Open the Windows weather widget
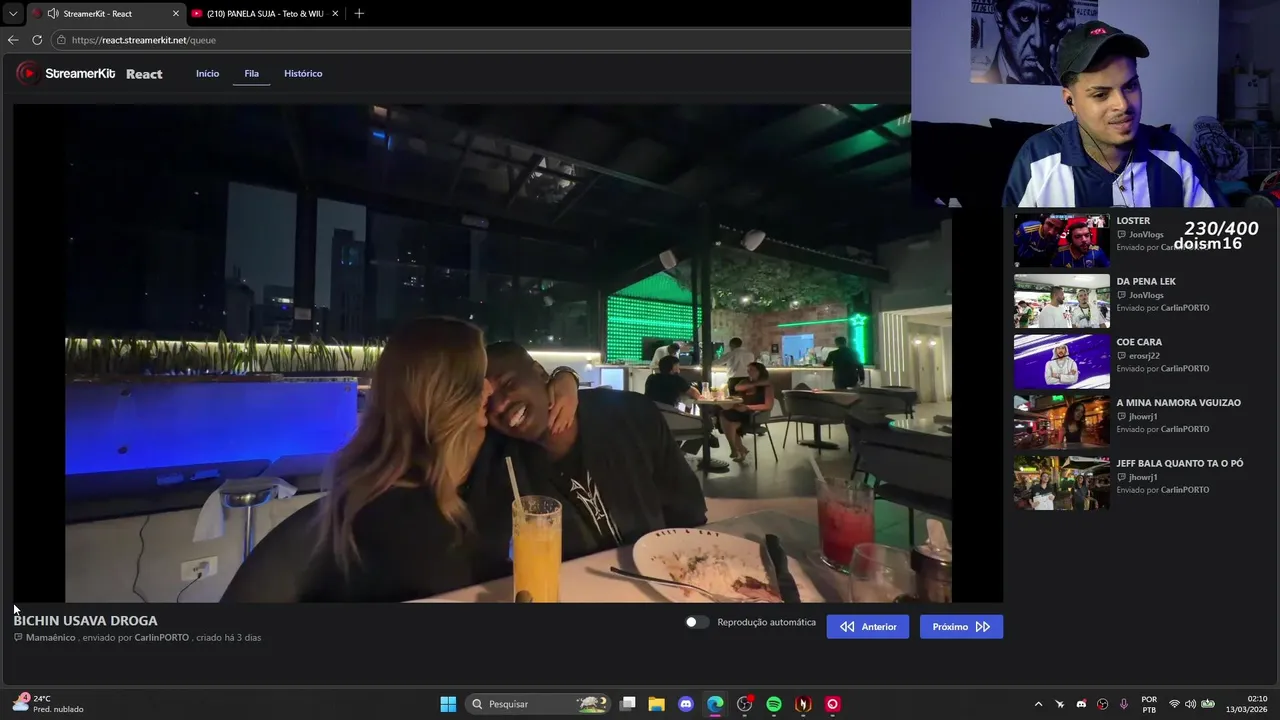 coord(47,704)
